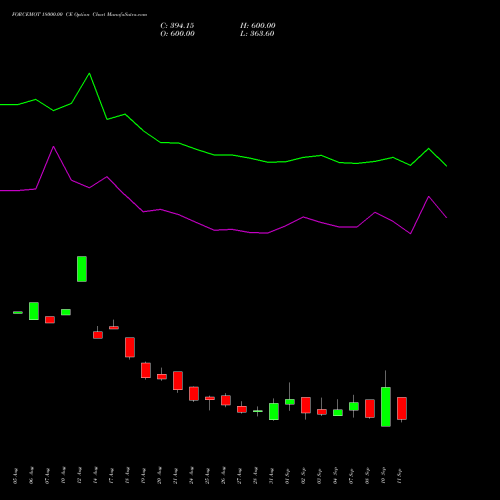Click the 02 Sep date label
500x500 pixels.
[x=304, y=476]
